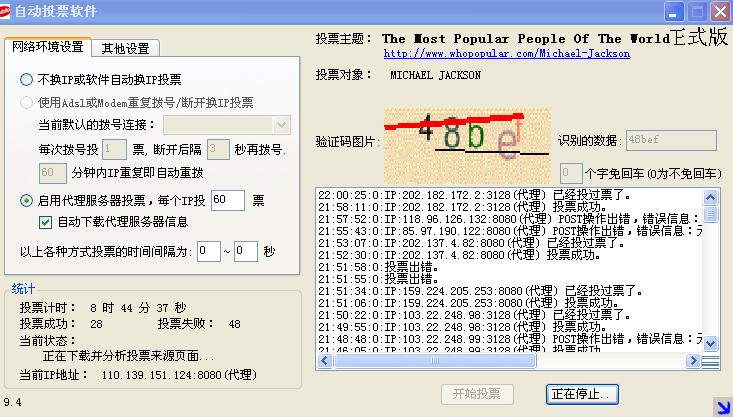This screenshot has height=417, width=733.
Task: Click the log line at 21:58:11
Action: coord(462,207)
